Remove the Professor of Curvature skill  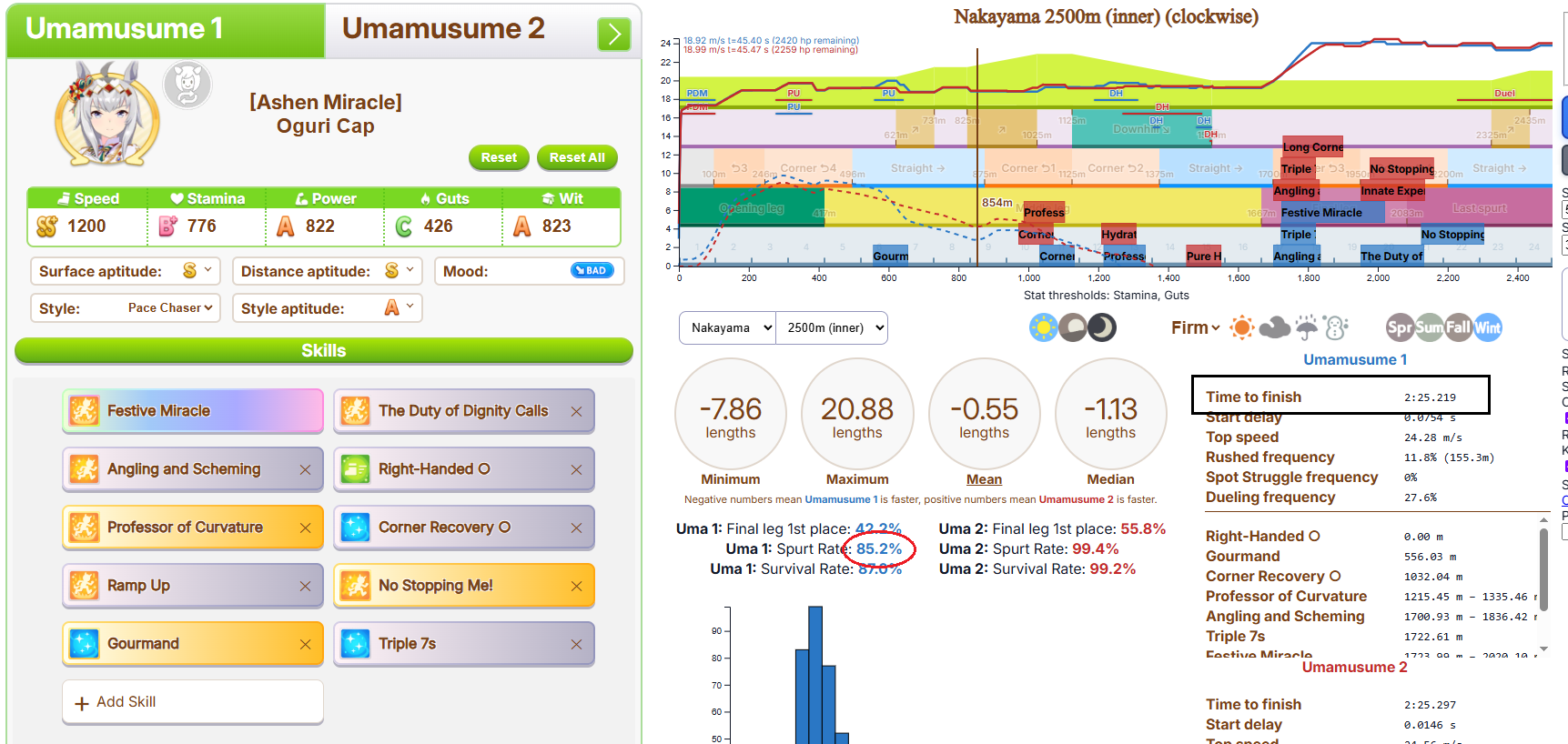pyautogui.click(x=305, y=528)
